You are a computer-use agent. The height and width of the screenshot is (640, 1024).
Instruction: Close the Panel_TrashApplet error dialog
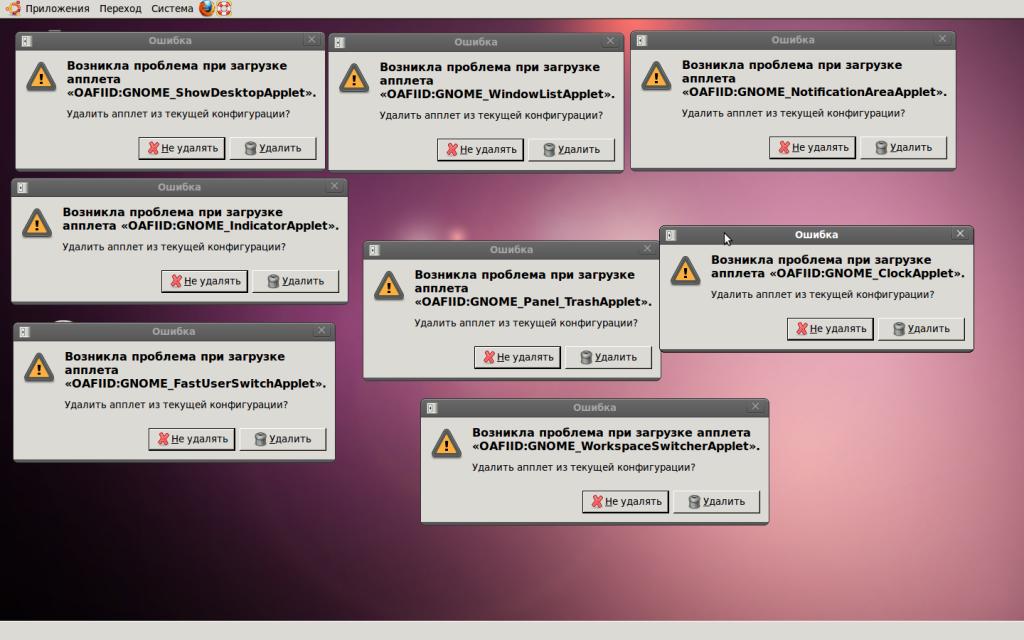[x=647, y=249]
